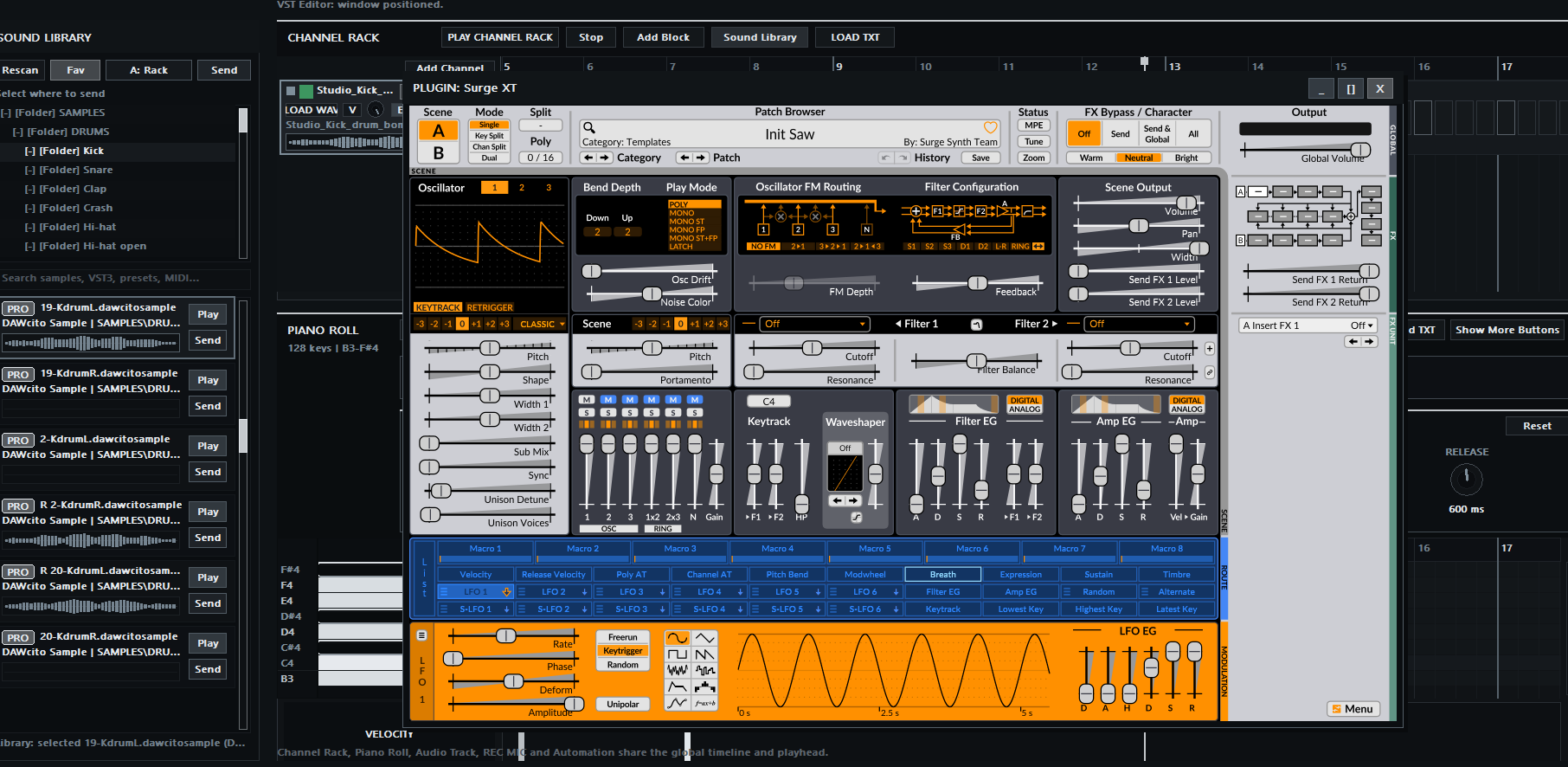The image size is (1568, 767).
Task: Adjust the Filter 1 Cutoff slider
Action: coord(812,348)
